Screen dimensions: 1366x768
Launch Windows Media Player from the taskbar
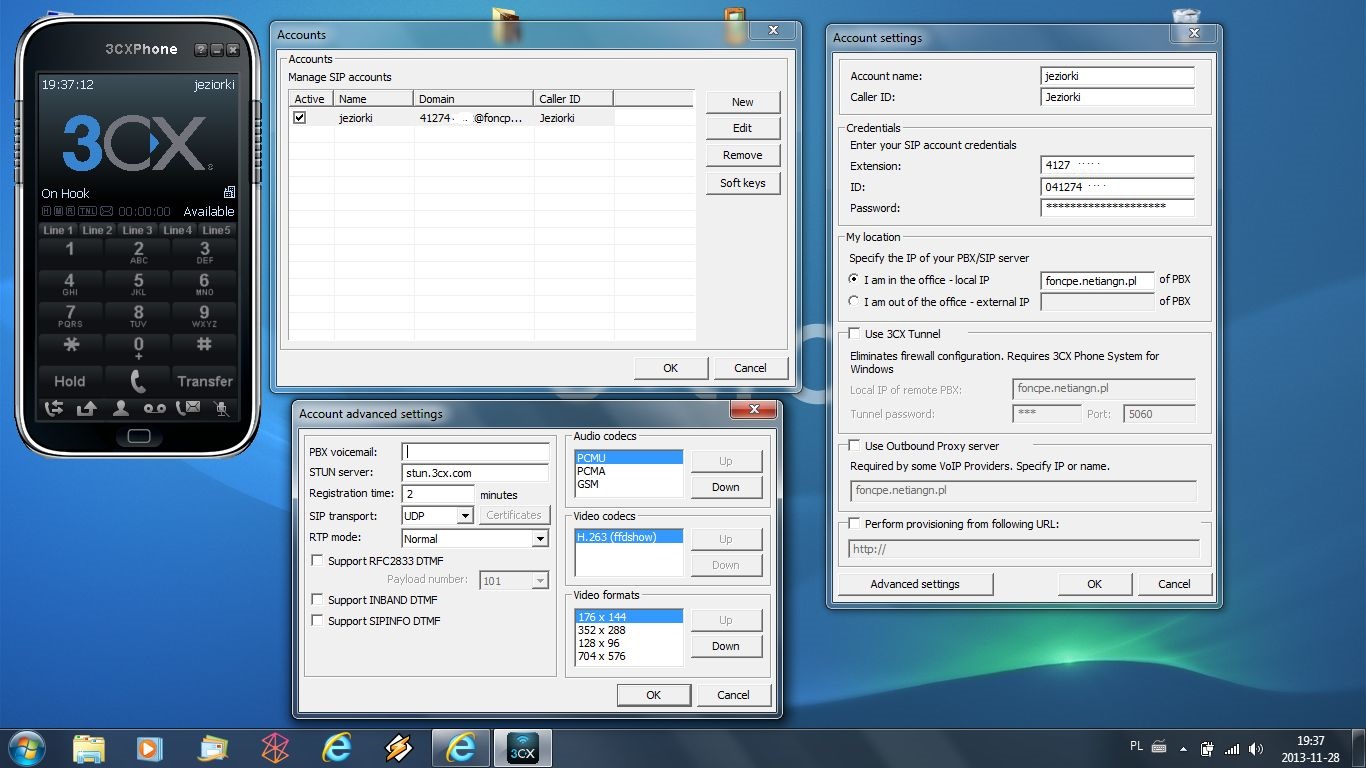(x=149, y=748)
